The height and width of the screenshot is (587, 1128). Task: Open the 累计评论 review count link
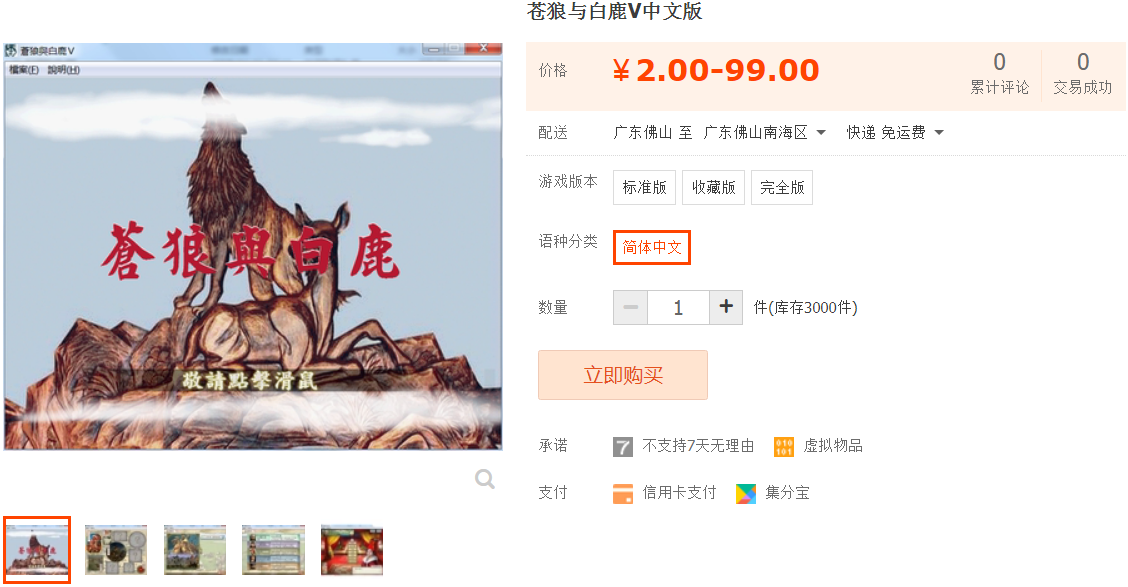pos(999,73)
